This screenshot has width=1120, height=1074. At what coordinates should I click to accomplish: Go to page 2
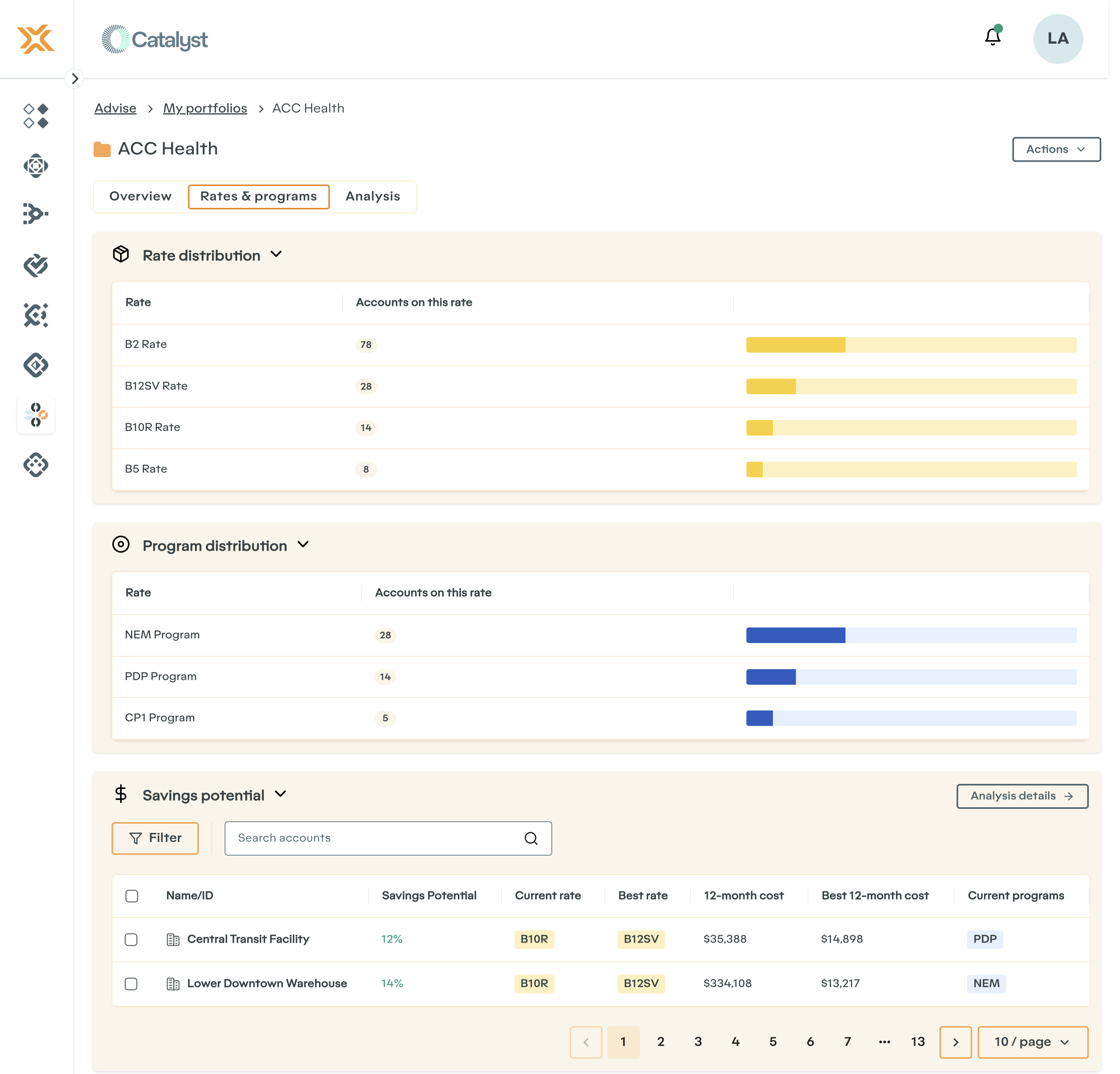point(661,1042)
